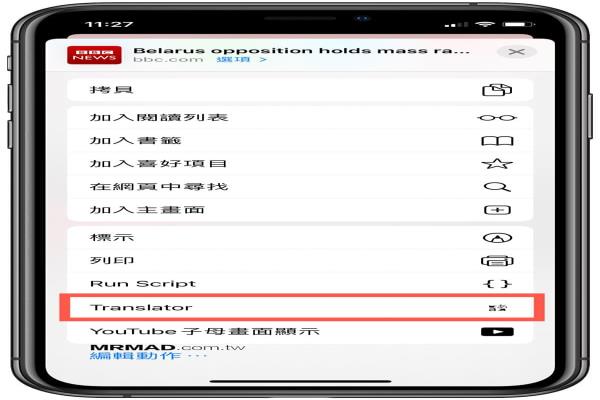The width and height of the screenshot is (600, 400).
Task: Select the 標示 markup action
Action: click(x=300, y=238)
